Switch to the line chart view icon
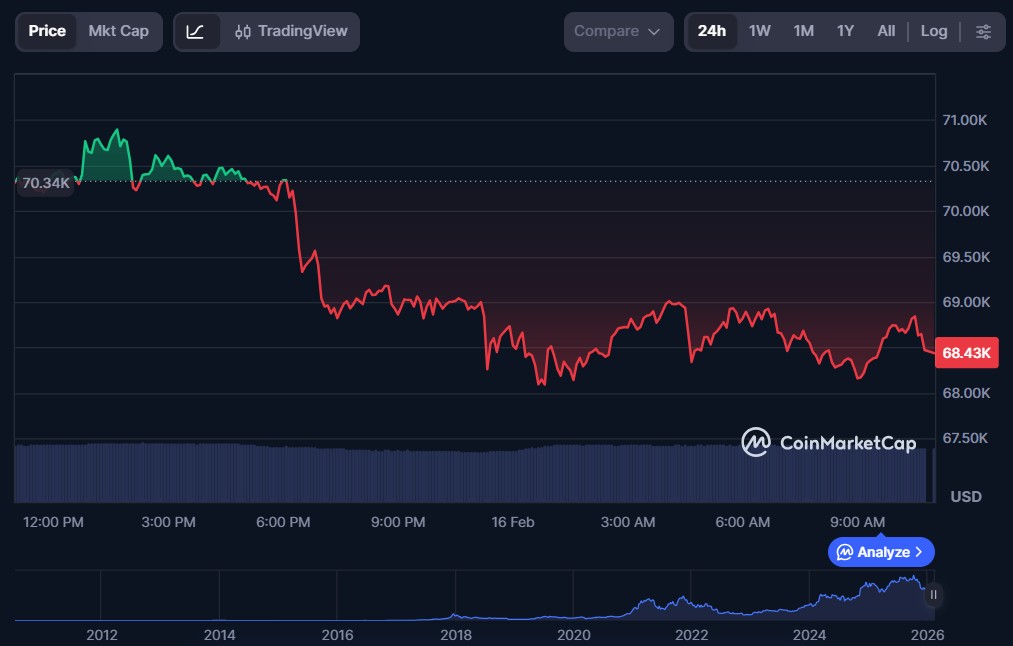1013x646 pixels. [x=196, y=32]
